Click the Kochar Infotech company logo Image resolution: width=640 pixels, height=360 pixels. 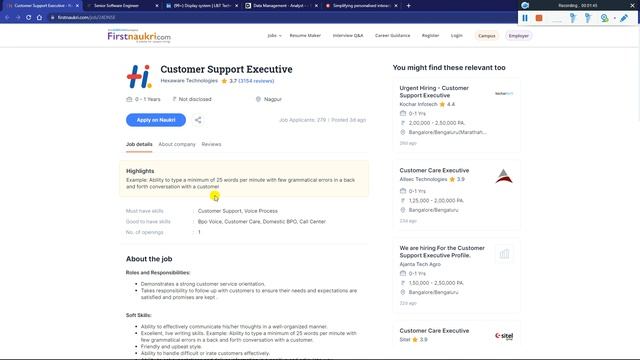pos(504,93)
